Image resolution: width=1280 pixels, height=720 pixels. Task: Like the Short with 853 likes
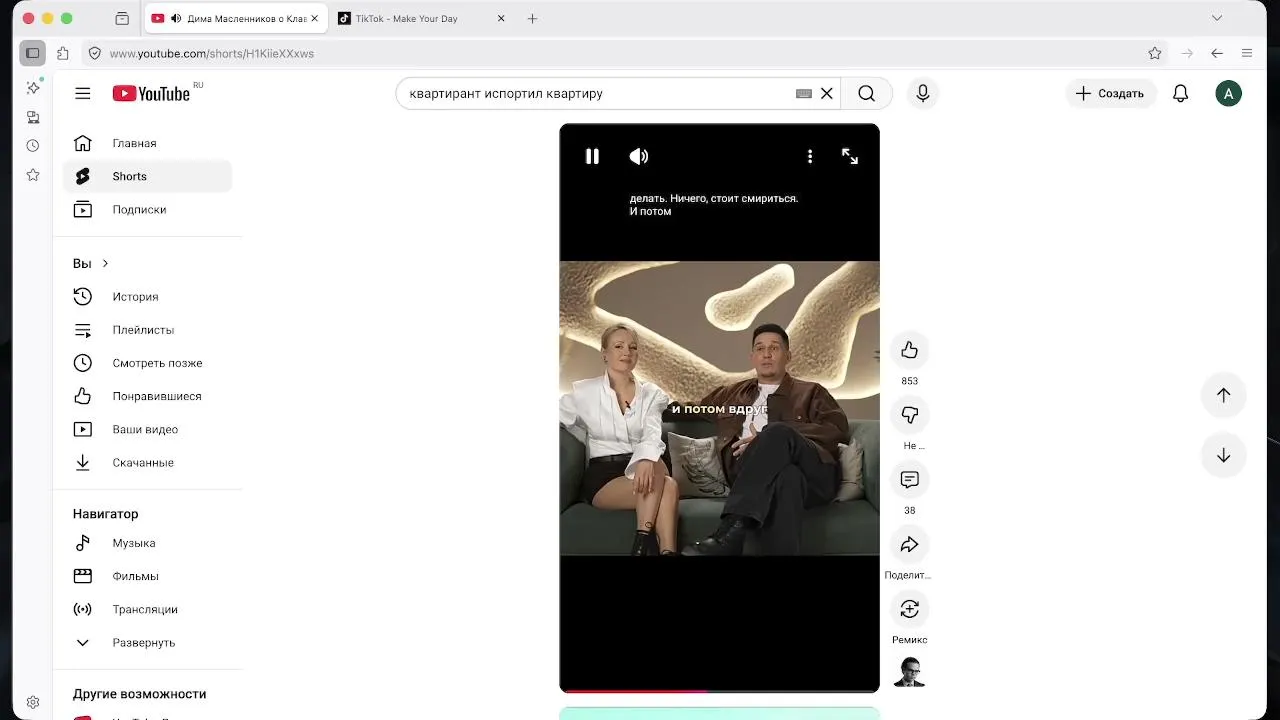[x=909, y=350]
